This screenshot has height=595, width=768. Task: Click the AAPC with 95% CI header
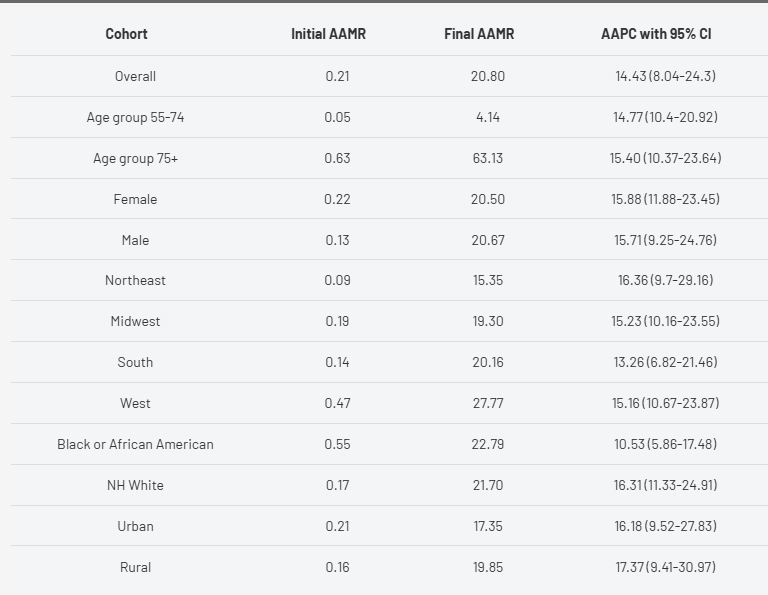[x=656, y=34]
